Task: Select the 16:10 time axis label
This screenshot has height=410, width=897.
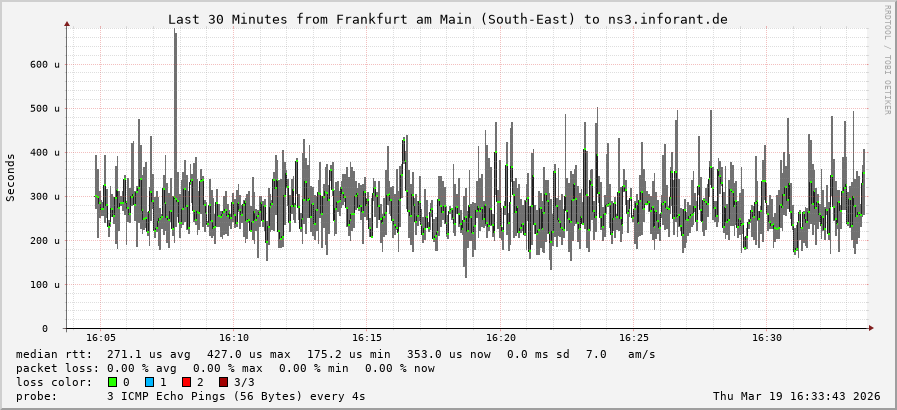Action: click(234, 338)
